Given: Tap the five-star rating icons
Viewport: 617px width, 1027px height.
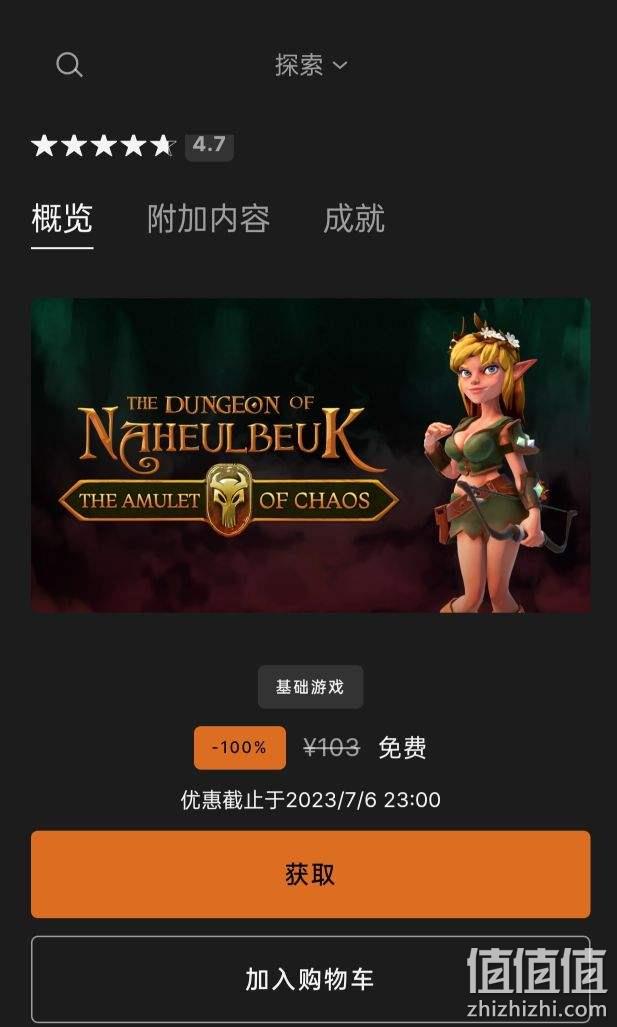Looking at the screenshot, I should [103, 145].
